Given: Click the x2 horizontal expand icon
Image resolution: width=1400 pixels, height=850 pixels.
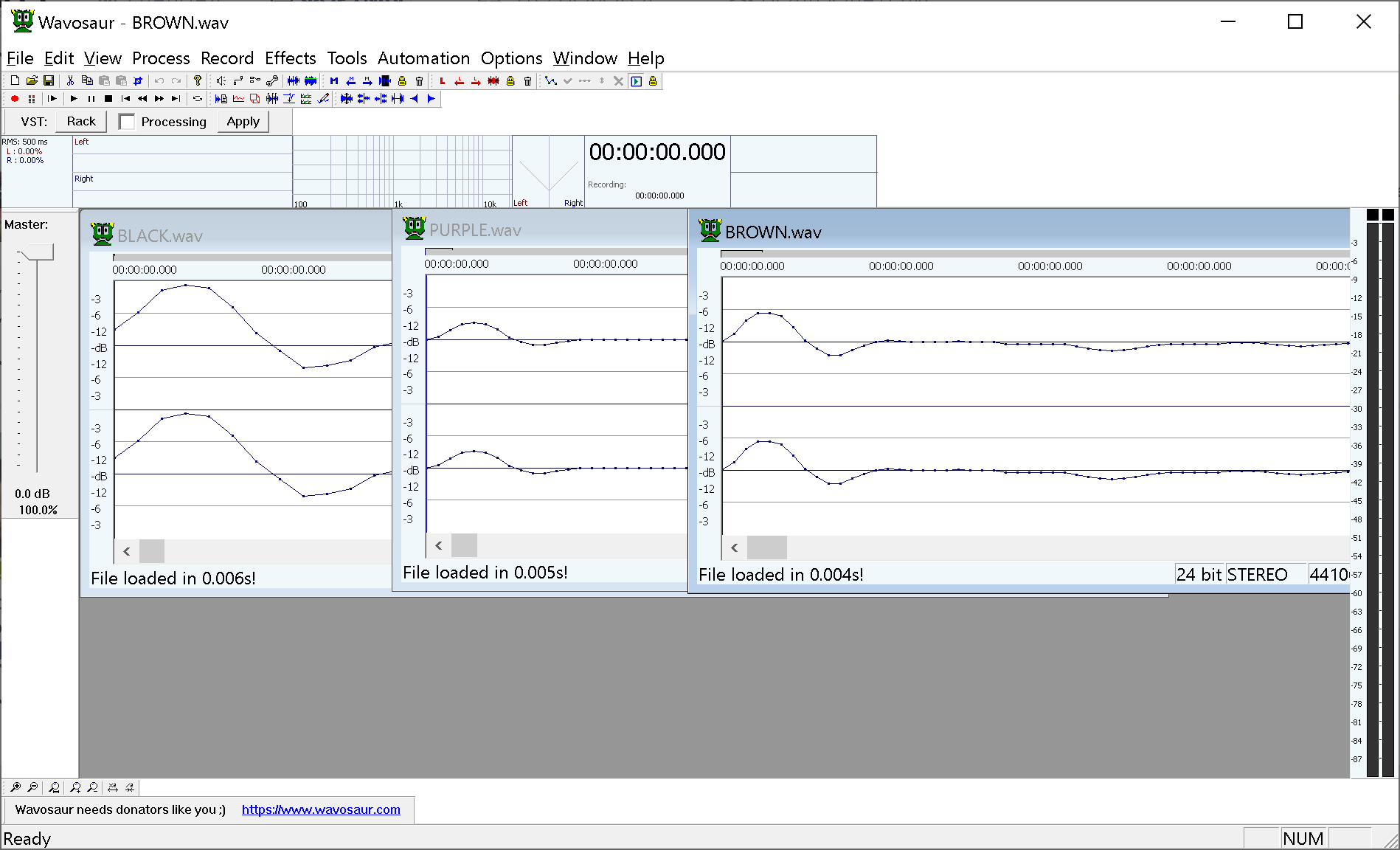Looking at the screenshot, I should 113,787.
